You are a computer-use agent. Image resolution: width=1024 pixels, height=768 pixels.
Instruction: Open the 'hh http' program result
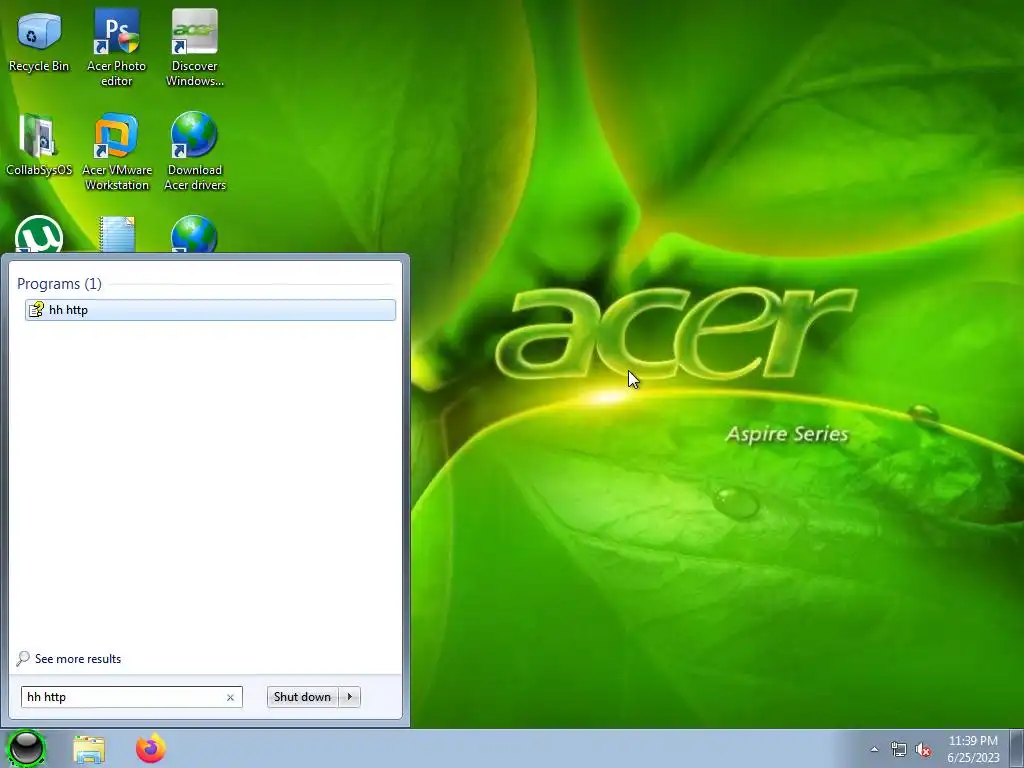pos(210,310)
